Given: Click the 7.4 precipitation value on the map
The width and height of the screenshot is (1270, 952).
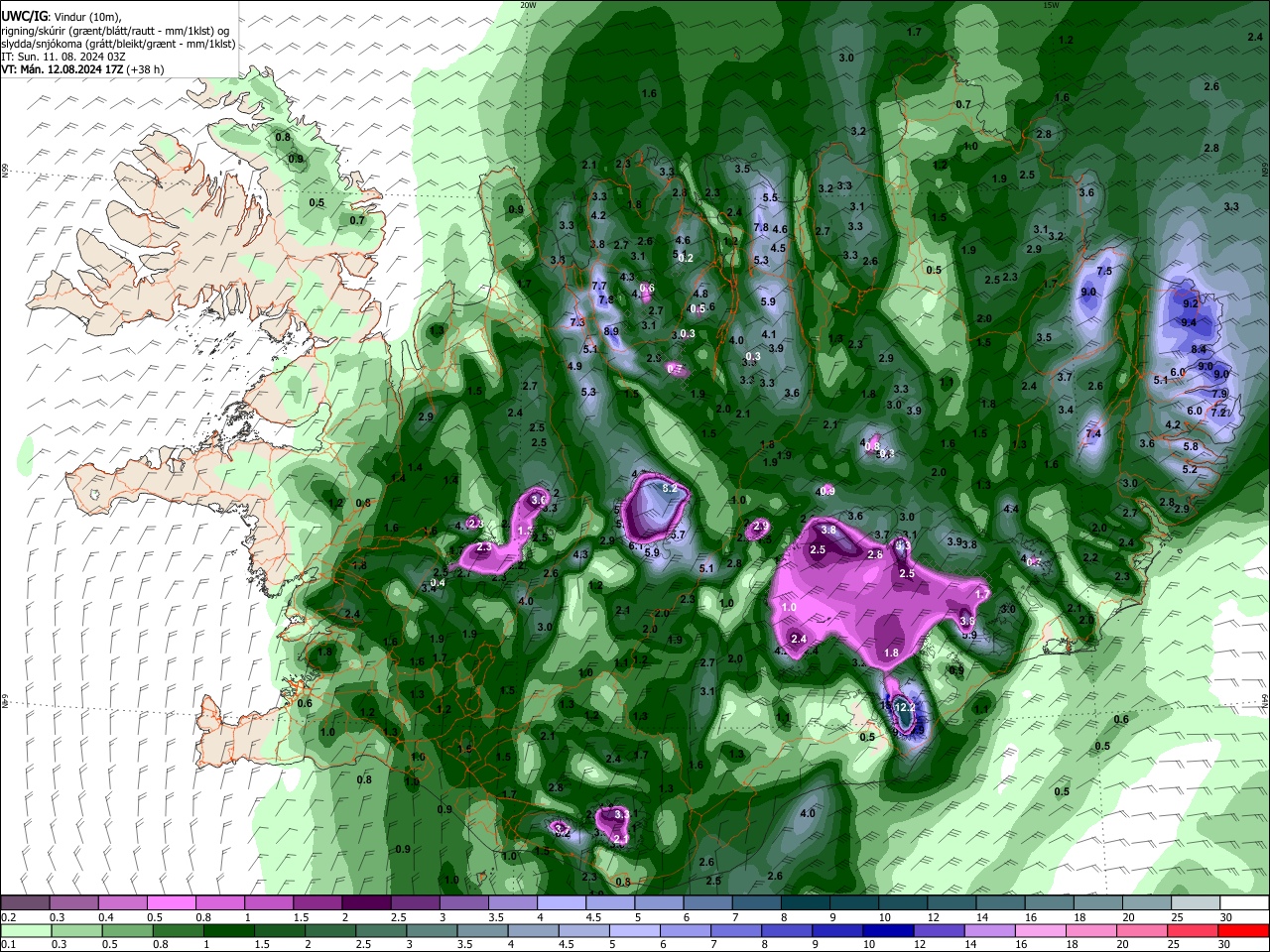Looking at the screenshot, I should 1093,433.
